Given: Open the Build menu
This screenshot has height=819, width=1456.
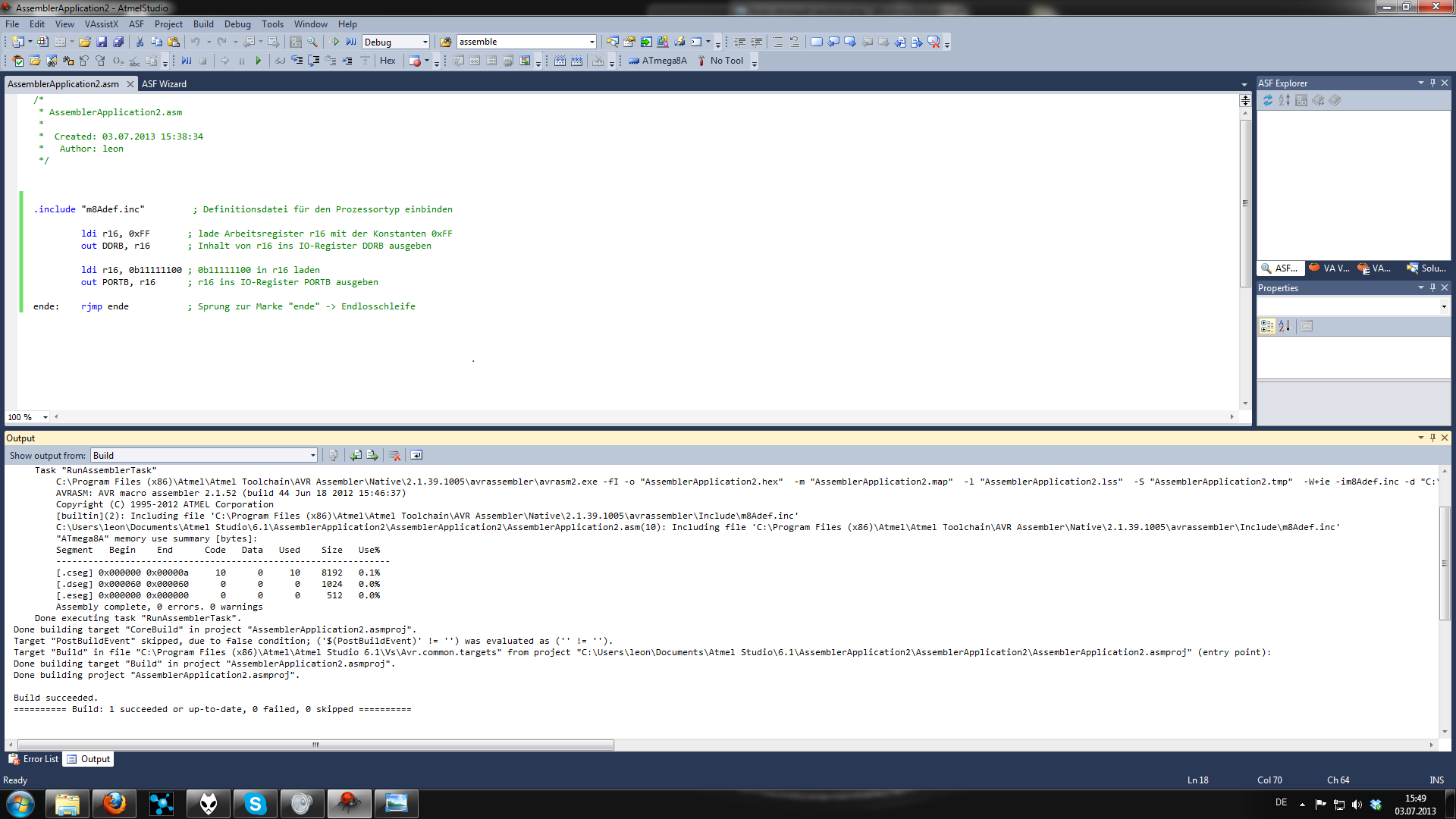Looking at the screenshot, I should tap(203, 24).
